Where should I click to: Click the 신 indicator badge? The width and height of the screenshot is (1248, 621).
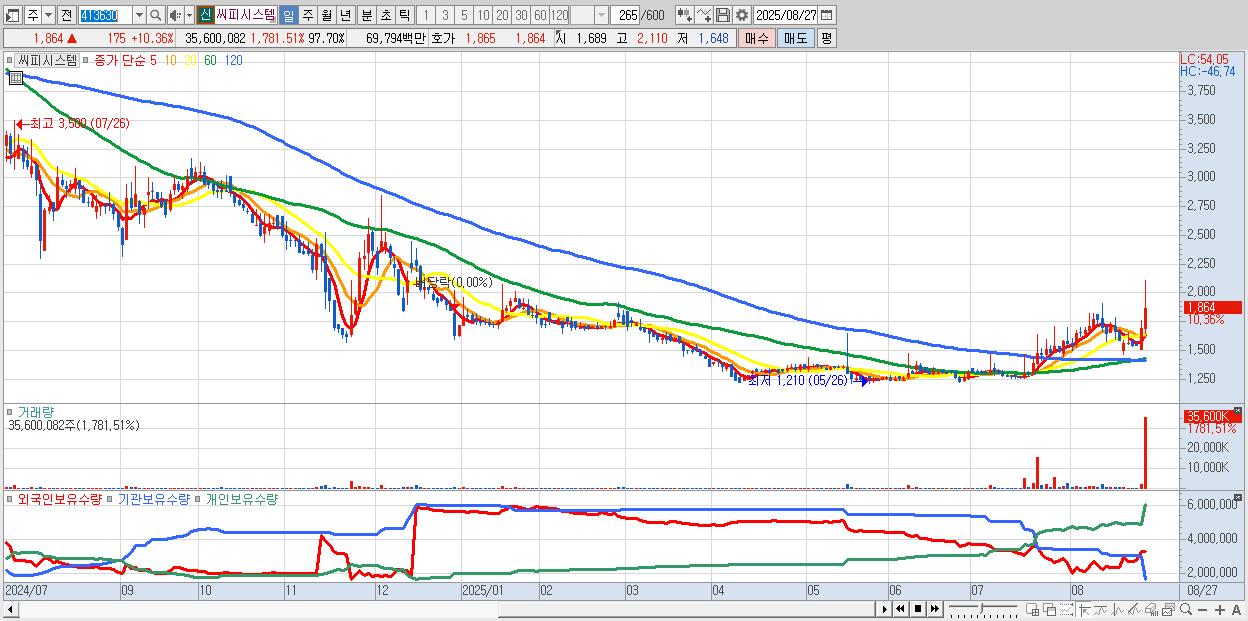205,15
